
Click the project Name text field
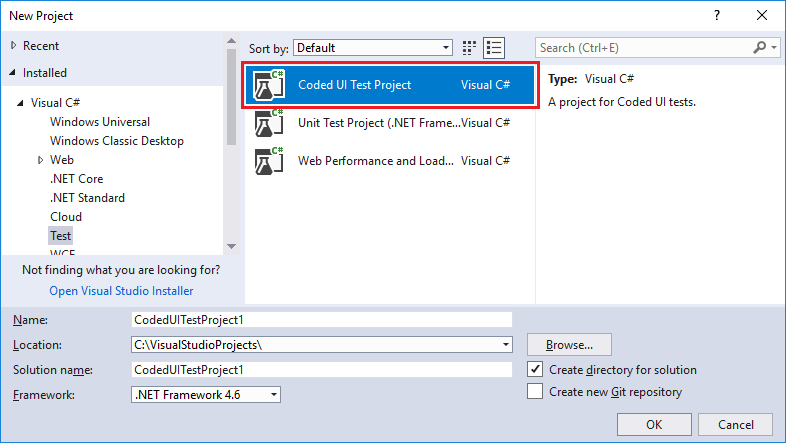321,320
